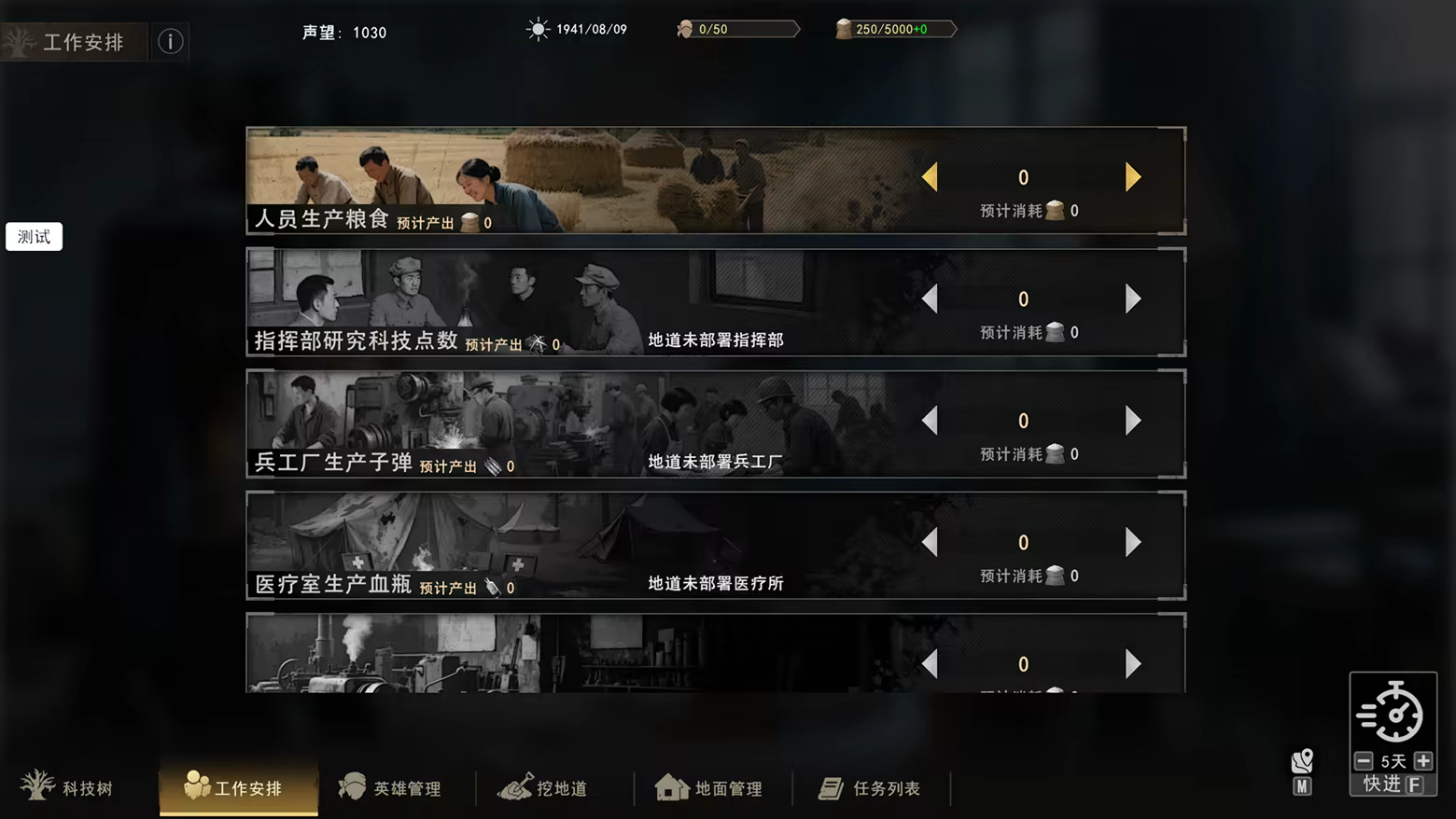The width and height of the screenshot is (1456, 819).
Task: Click the minus button to reduce fast-forward days
Action: pyautogui.click(x=1364, y=760)
